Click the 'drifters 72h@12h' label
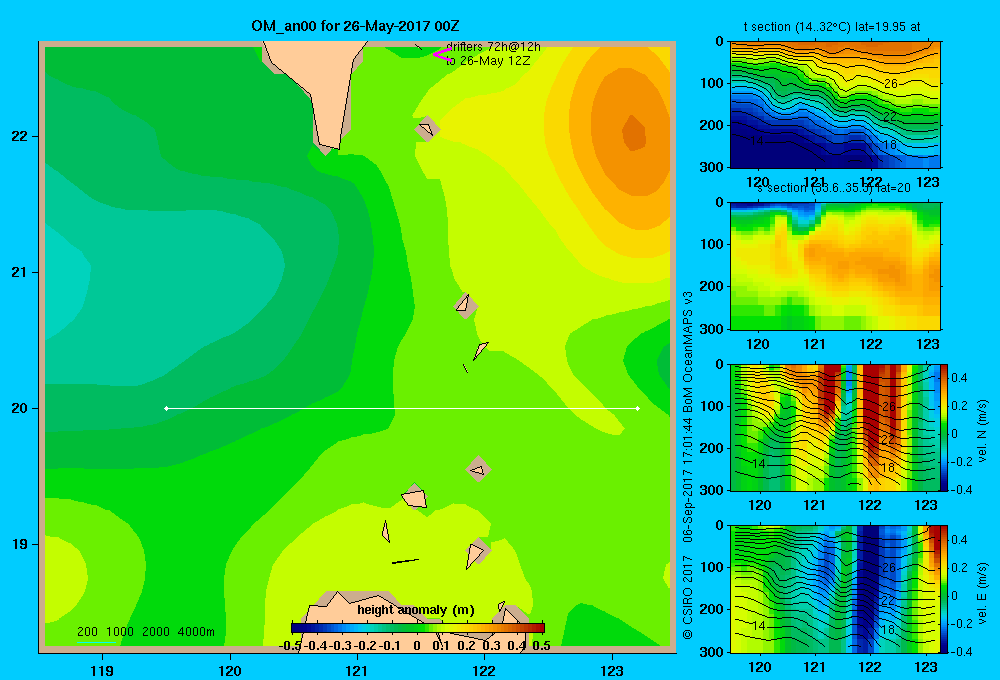The width and height of the screenshot is (1000, 680). pos(493,47)
